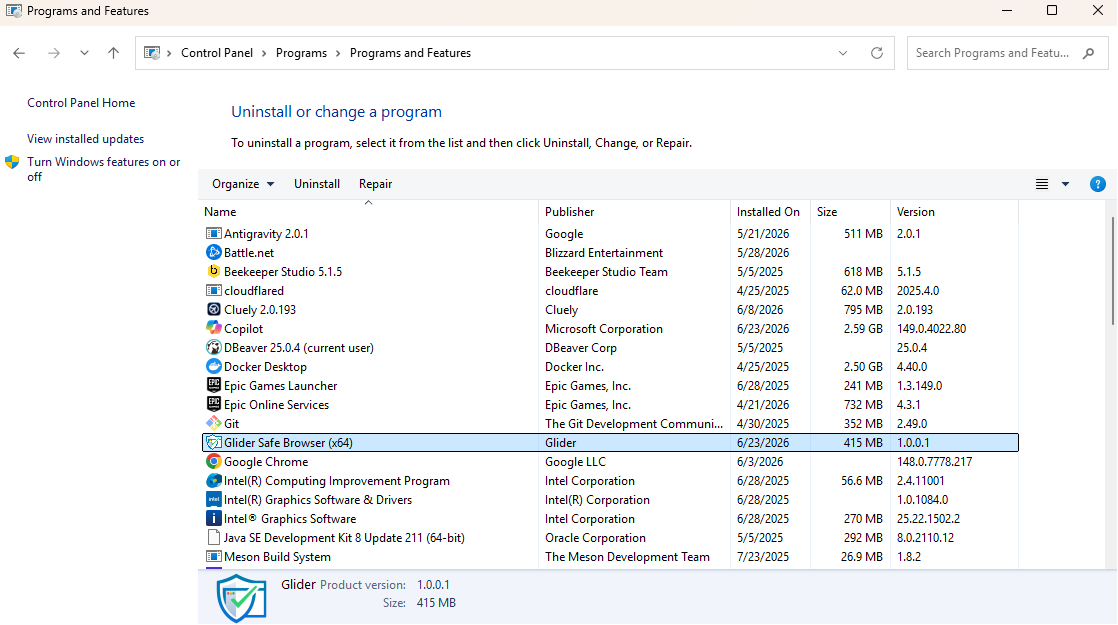Click the Epic Online Services icon

[213, 404]
